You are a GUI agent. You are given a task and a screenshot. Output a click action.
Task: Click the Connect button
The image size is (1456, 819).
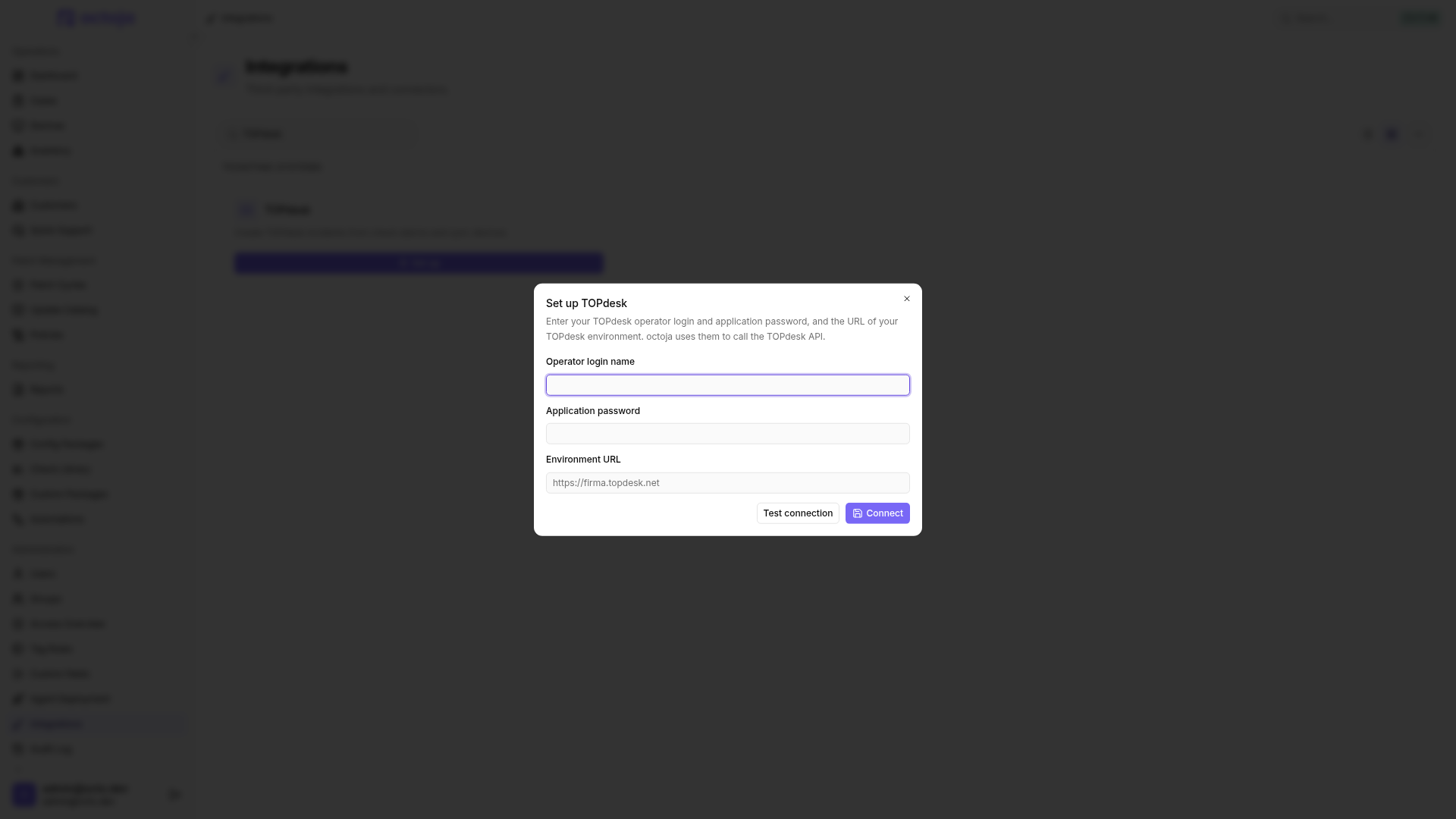(877, 513)
